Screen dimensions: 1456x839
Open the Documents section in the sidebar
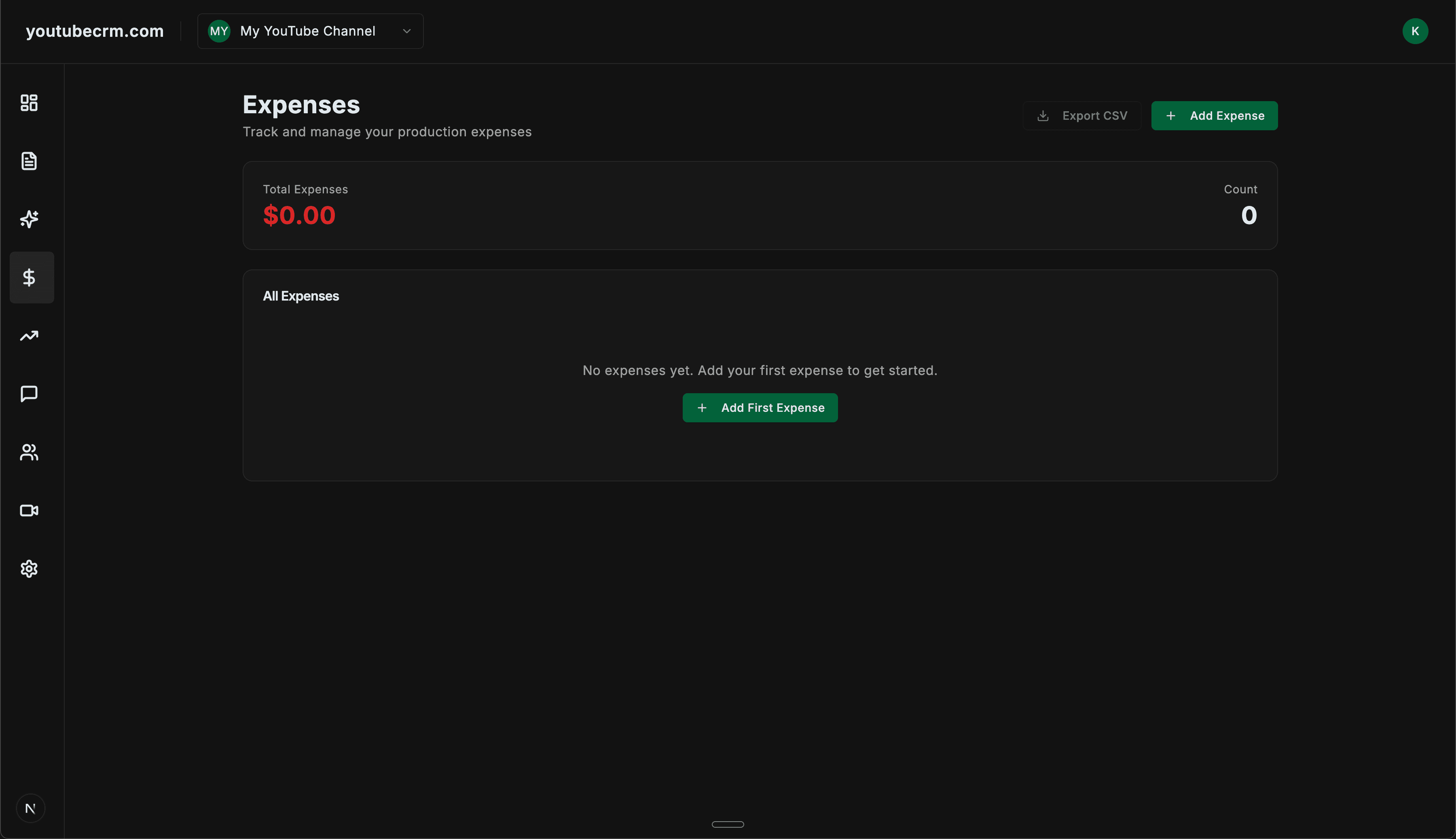click(30, 161)
